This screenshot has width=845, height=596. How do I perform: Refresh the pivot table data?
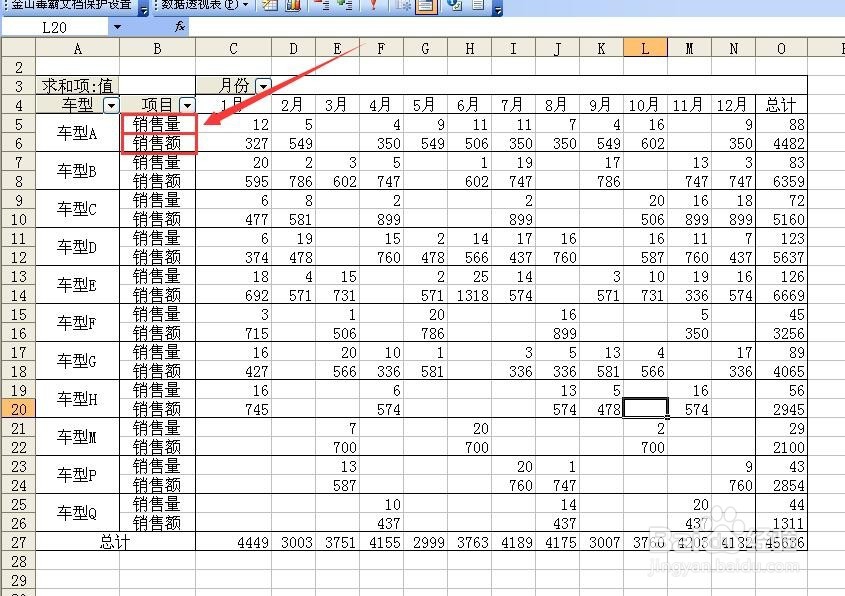pyautogui.click(x=375, y=8)
